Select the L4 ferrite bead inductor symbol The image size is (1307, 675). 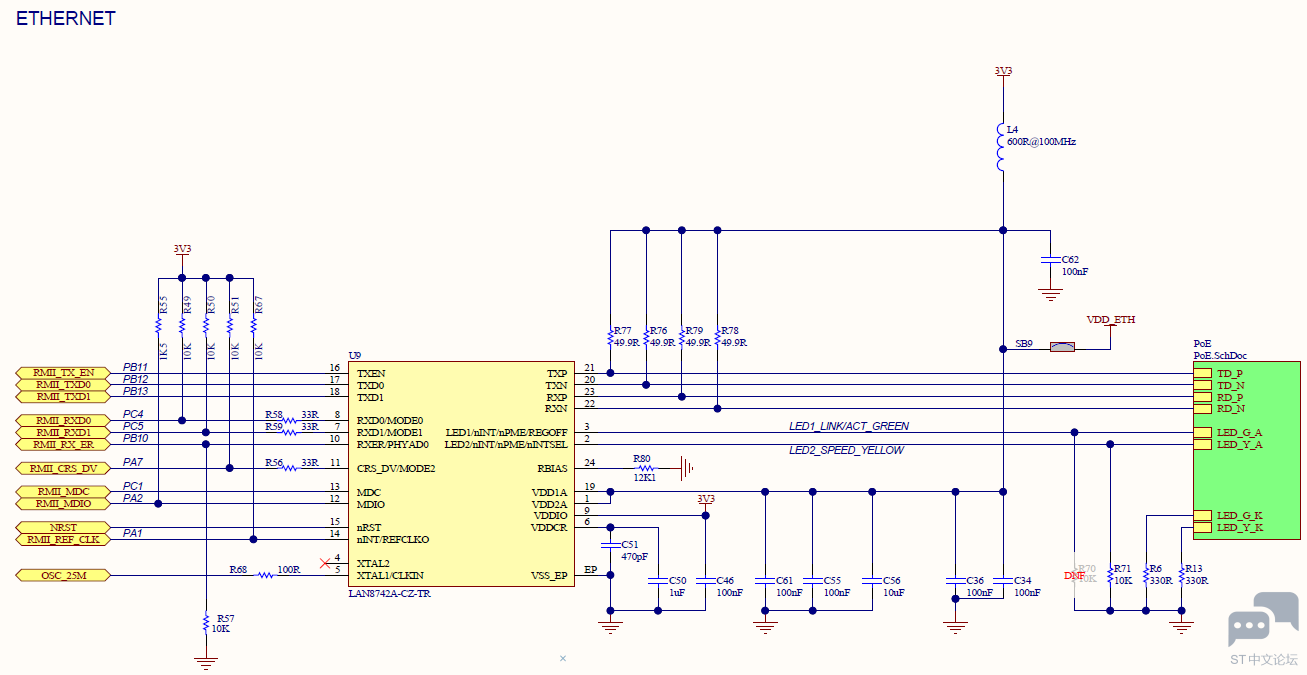tap(1000, 149)
